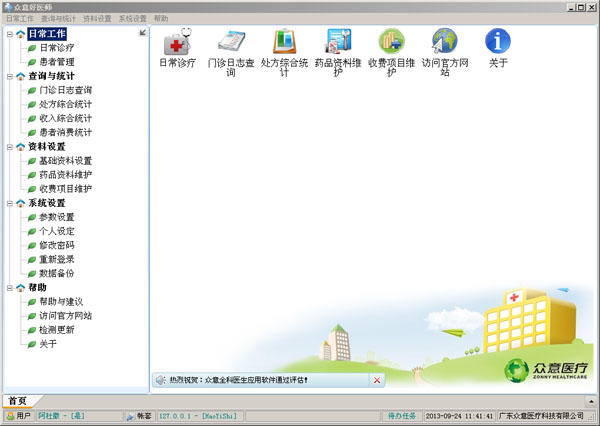Open the 访问官方网站 globe icon

[445, 41]
